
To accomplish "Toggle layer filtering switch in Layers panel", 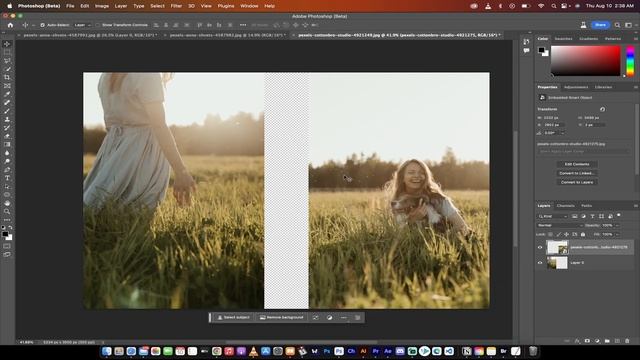I will (619, 215).
